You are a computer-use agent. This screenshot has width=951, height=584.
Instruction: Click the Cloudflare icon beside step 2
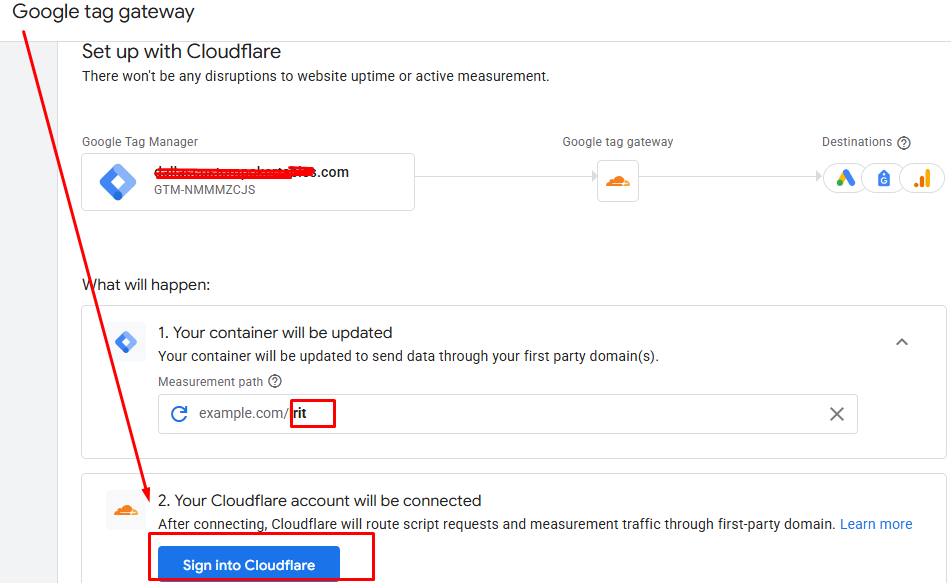pos(126,510)
